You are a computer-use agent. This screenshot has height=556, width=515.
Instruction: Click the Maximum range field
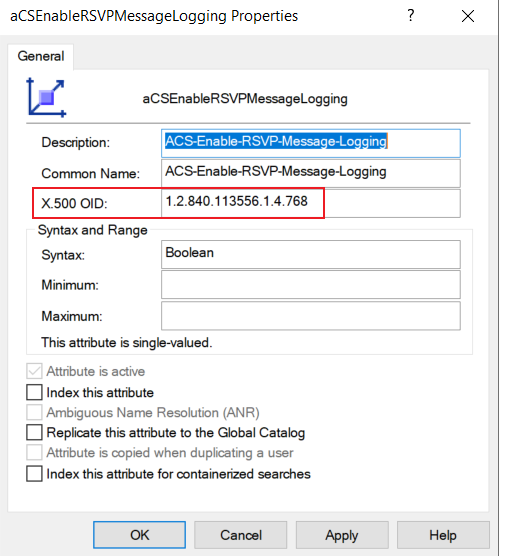coord(311,316)
